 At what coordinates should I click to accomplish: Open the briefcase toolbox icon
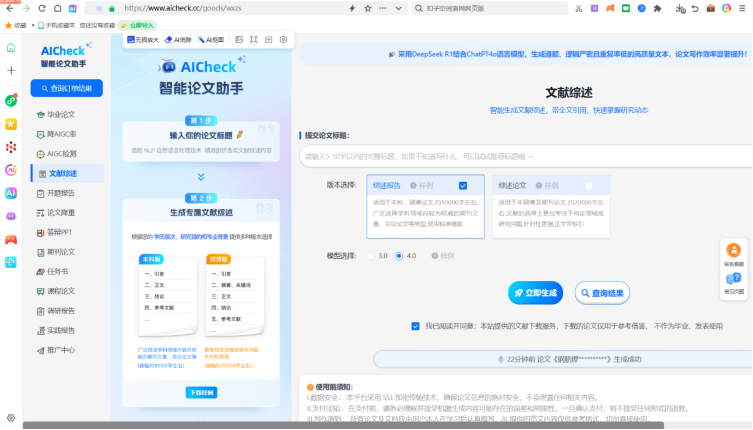click(x=711, y=8)
